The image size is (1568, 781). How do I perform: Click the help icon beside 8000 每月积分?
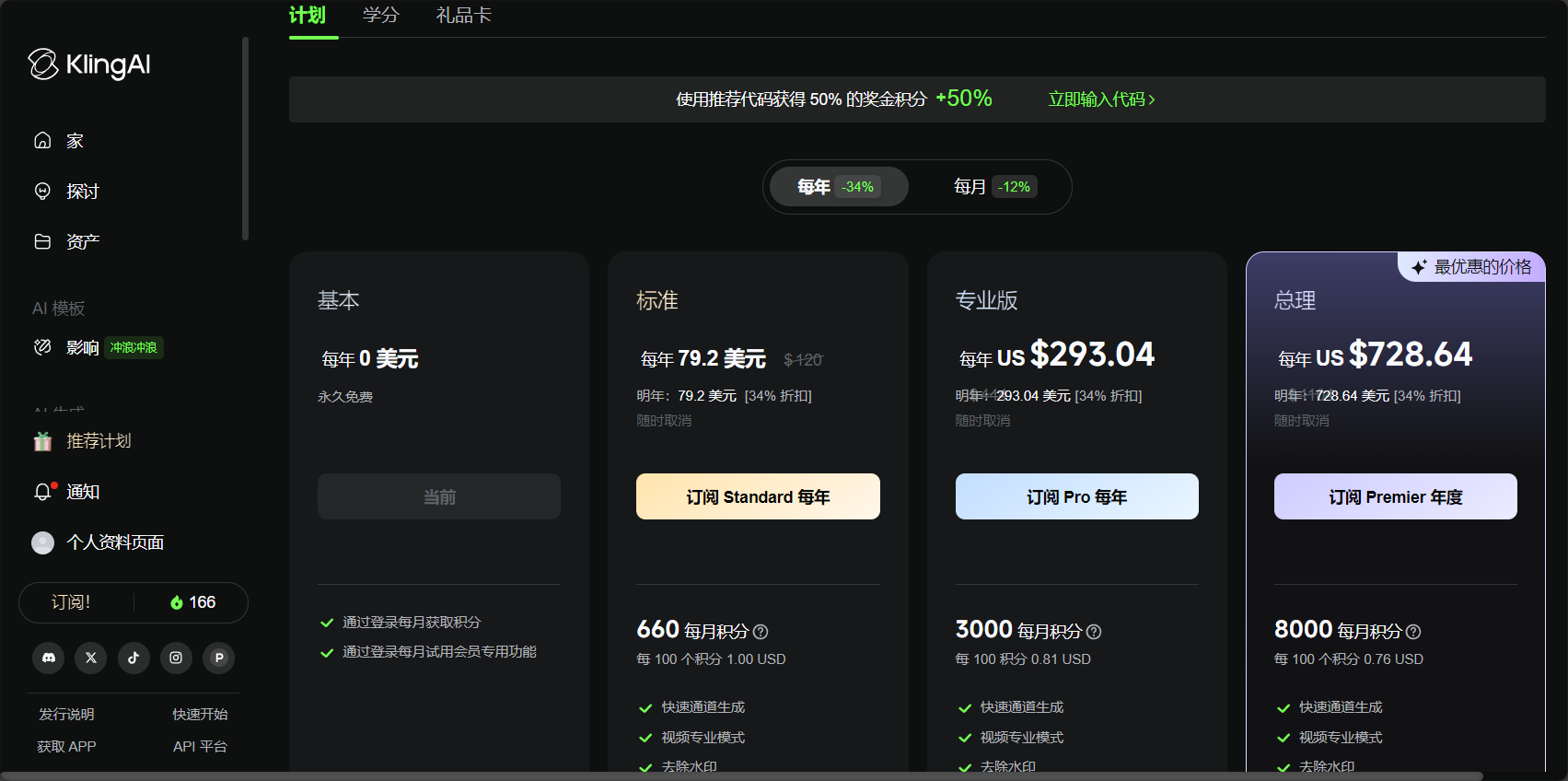[x=1413, y=632]
